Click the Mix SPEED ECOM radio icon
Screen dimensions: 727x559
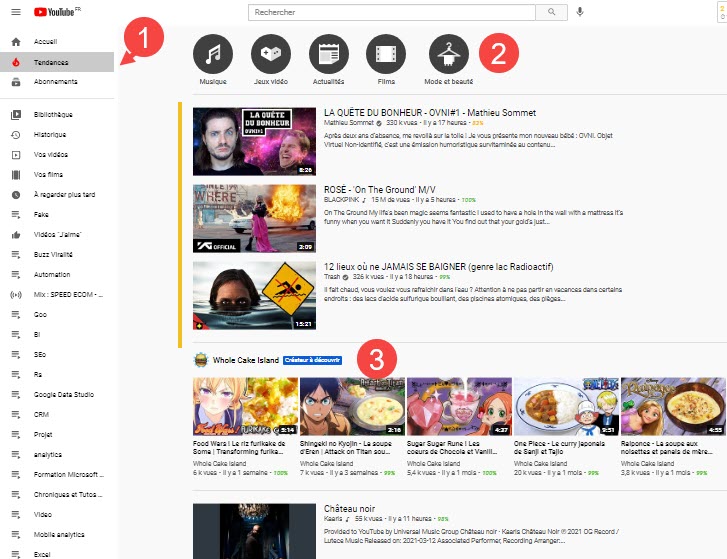tap(16, 295)
